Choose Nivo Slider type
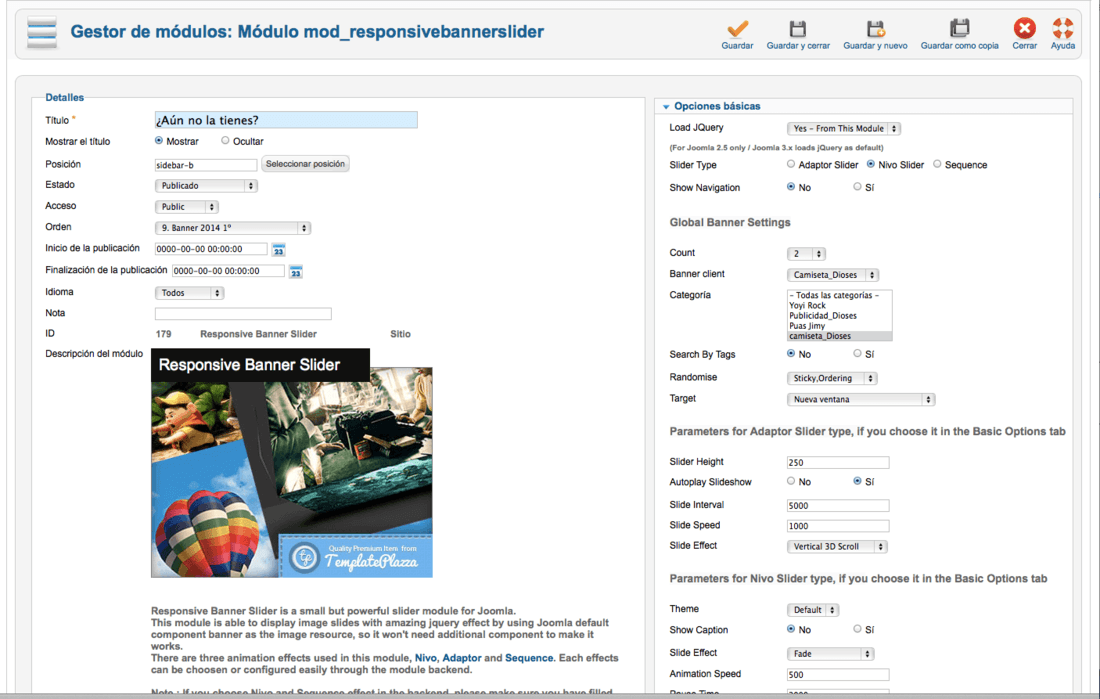1100x699 pixels. (871, 164)
